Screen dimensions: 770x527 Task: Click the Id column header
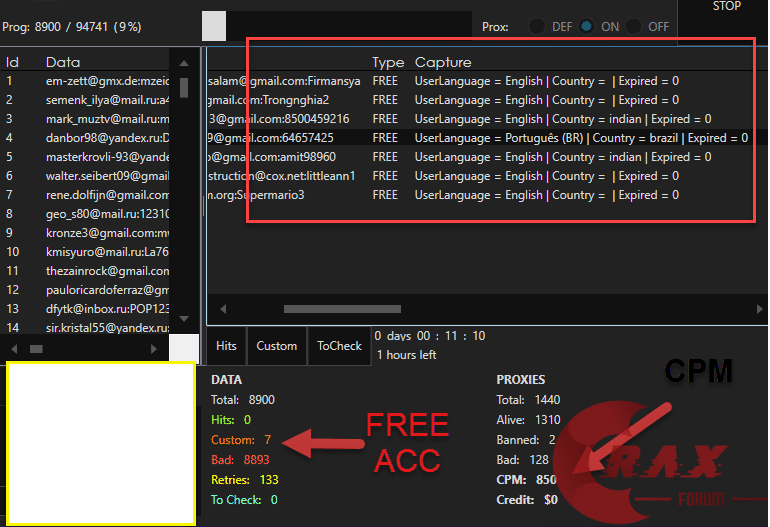click(12, 62)
